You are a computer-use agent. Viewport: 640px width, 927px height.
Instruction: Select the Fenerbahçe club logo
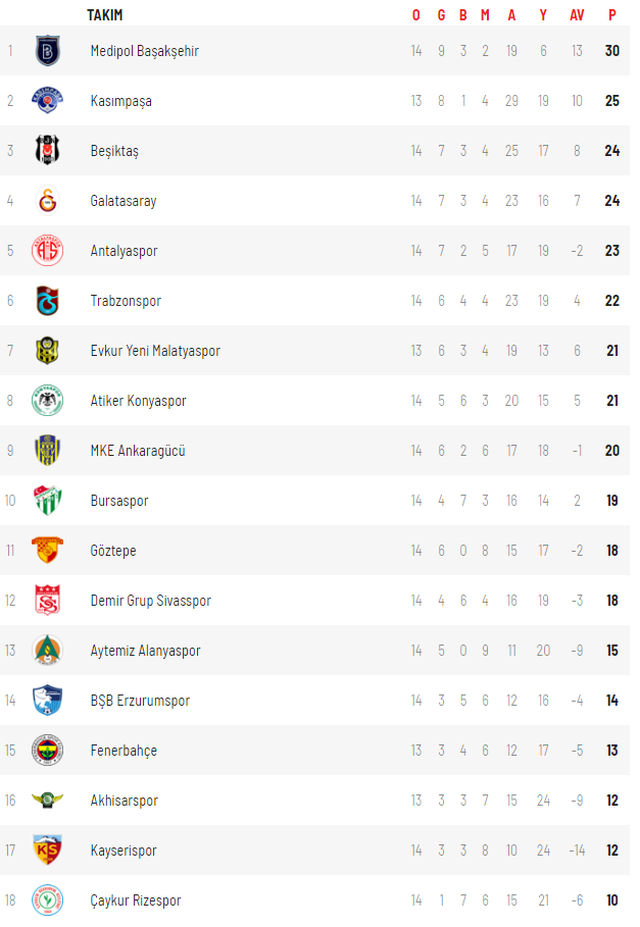[x=48, y=750]
